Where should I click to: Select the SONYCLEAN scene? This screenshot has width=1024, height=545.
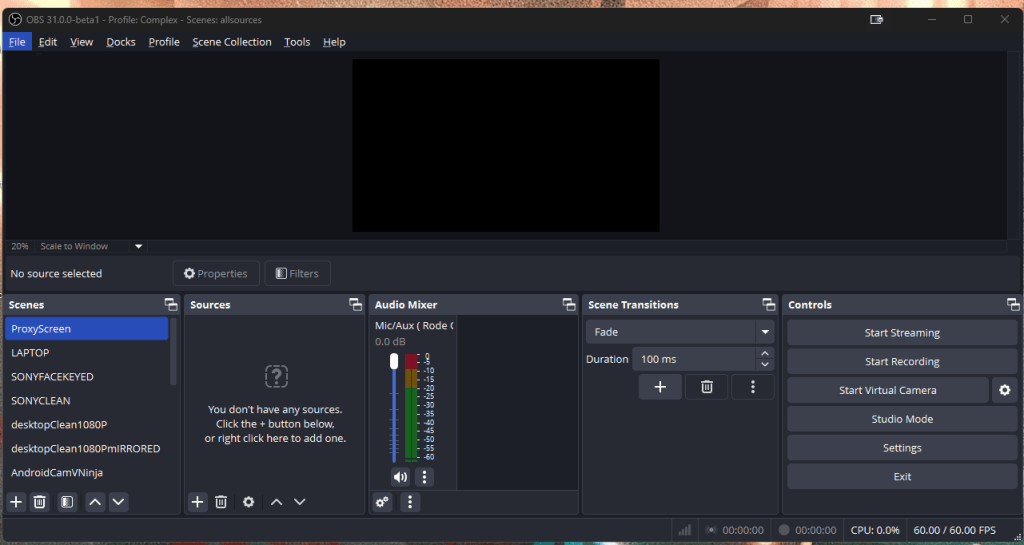click(86, 401)
